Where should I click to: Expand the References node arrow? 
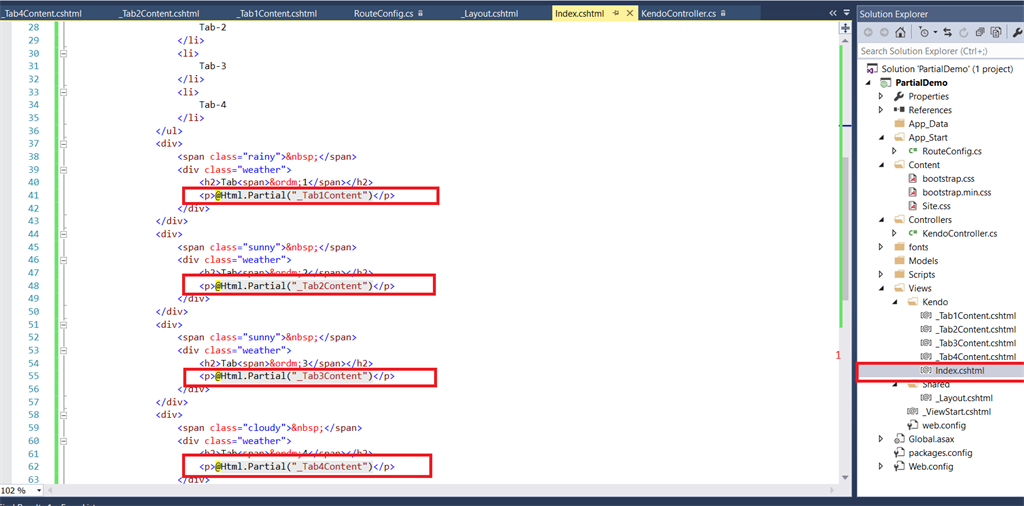tap(881, 110)
